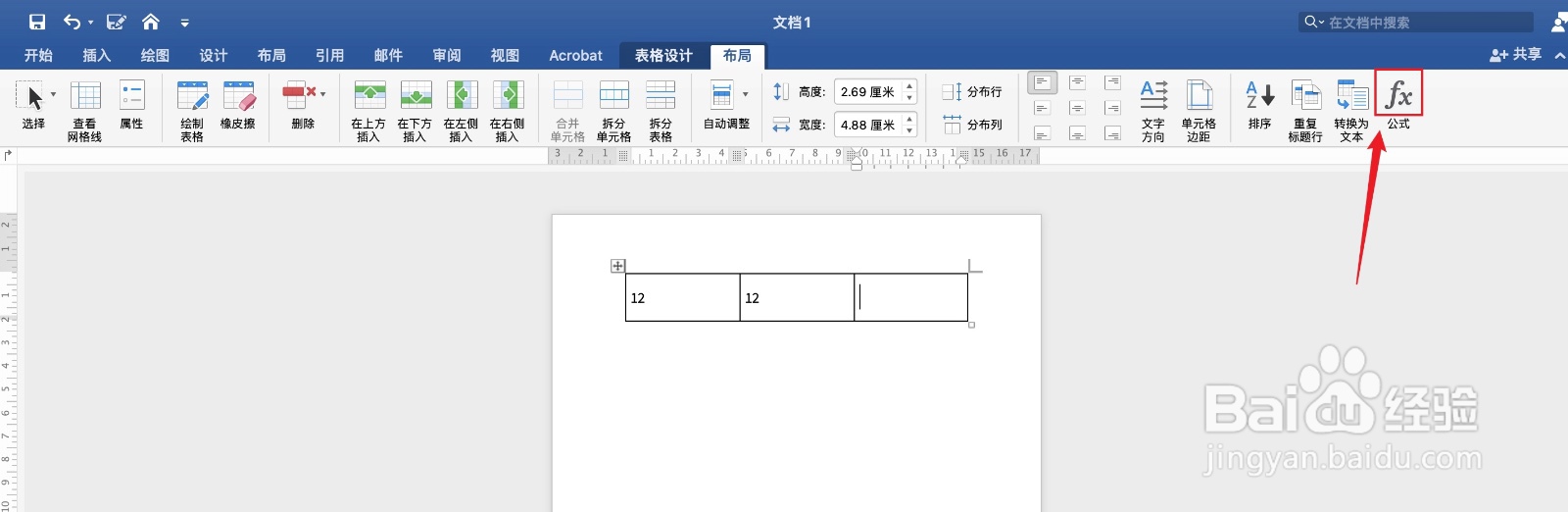
Task: Click the 高度 row height field
Action: click(x=867, y=92)
